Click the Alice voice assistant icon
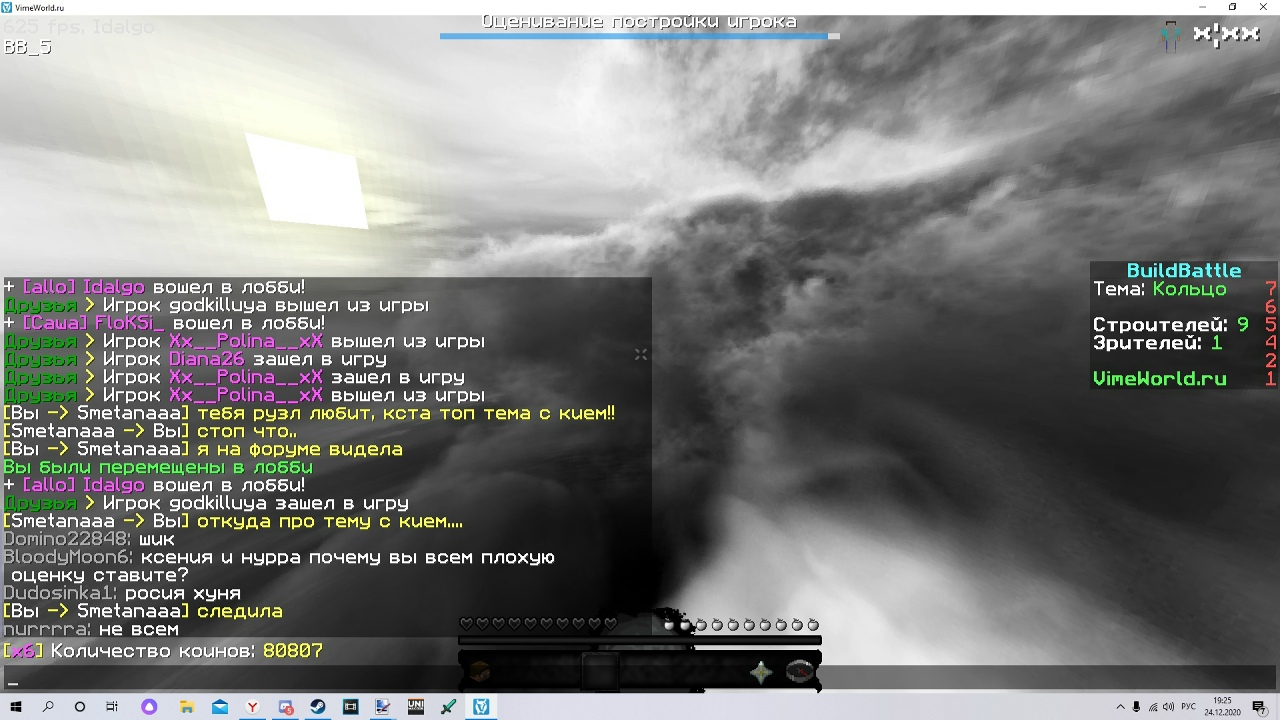 (149, 707)
